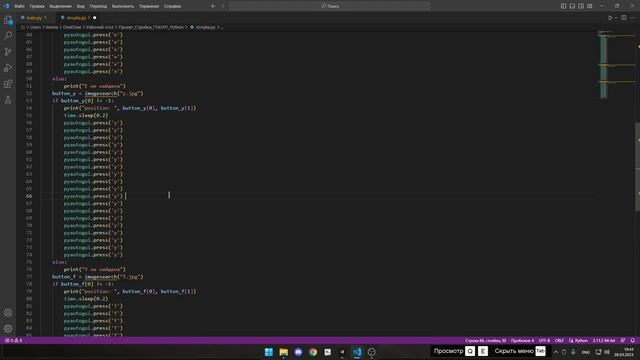Screen dimensions: 640x360
Task: Open the Windows Start button
Action: [x=269, y=352]
